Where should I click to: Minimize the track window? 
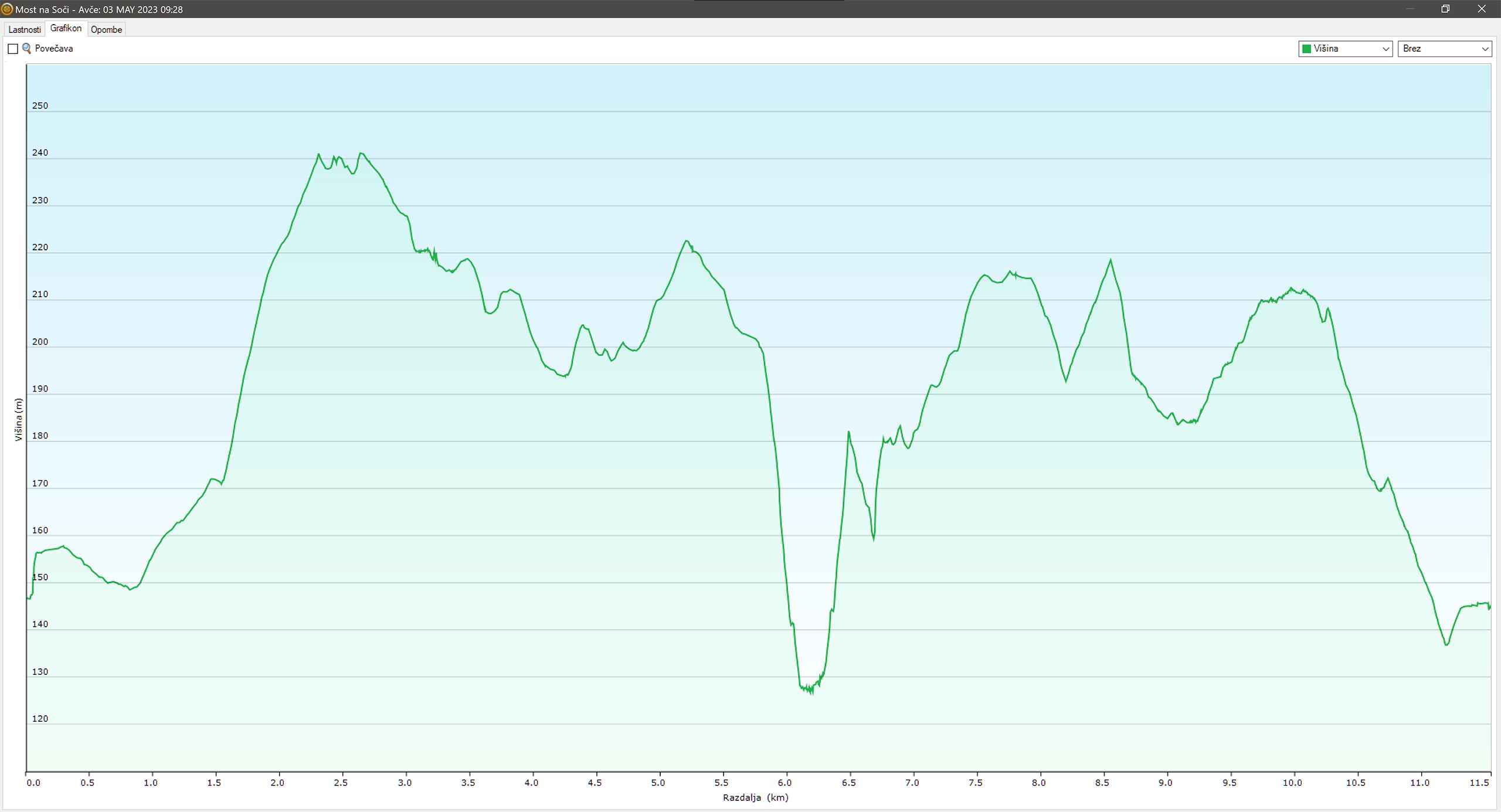click(x=1410, y=9)
